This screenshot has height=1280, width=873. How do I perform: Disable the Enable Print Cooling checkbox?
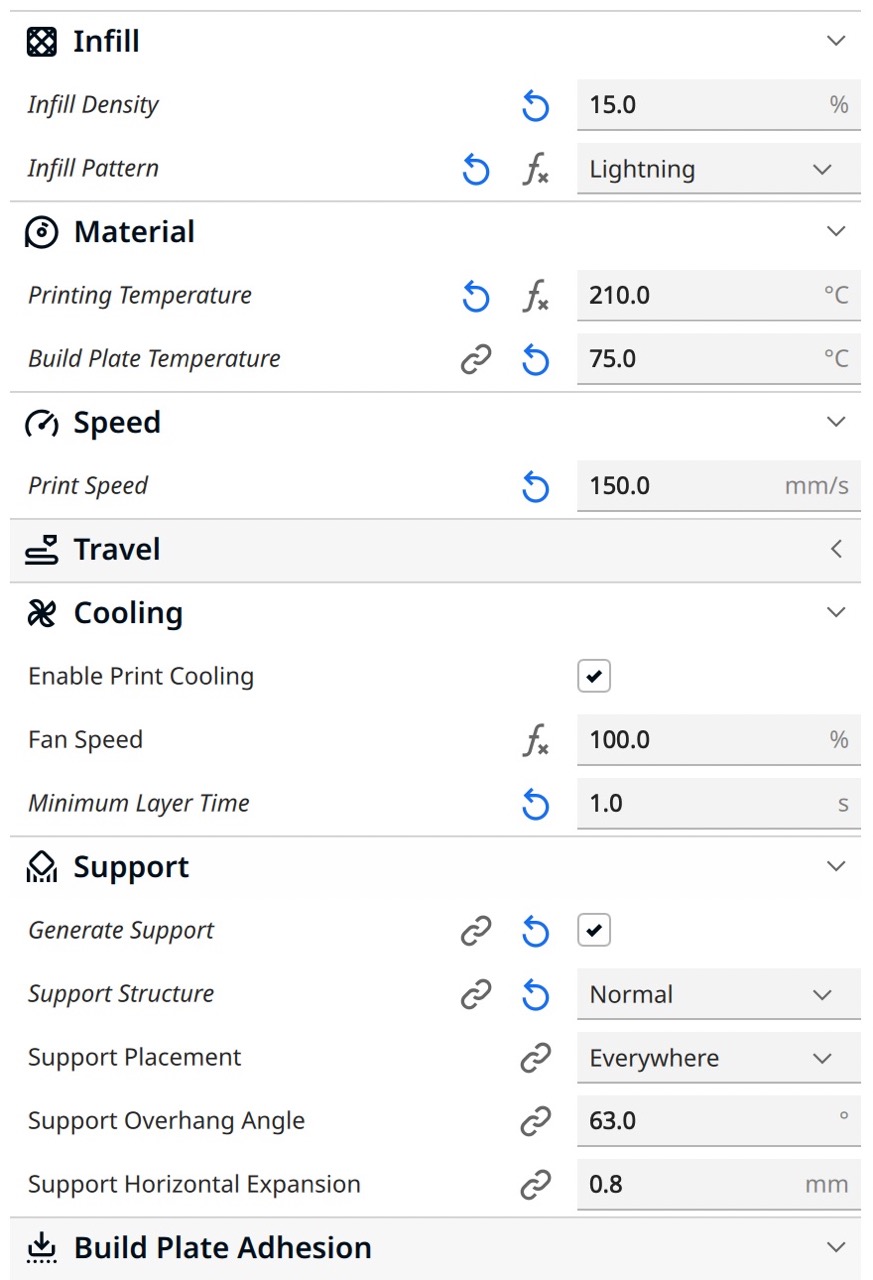click(x=594, y=677)
